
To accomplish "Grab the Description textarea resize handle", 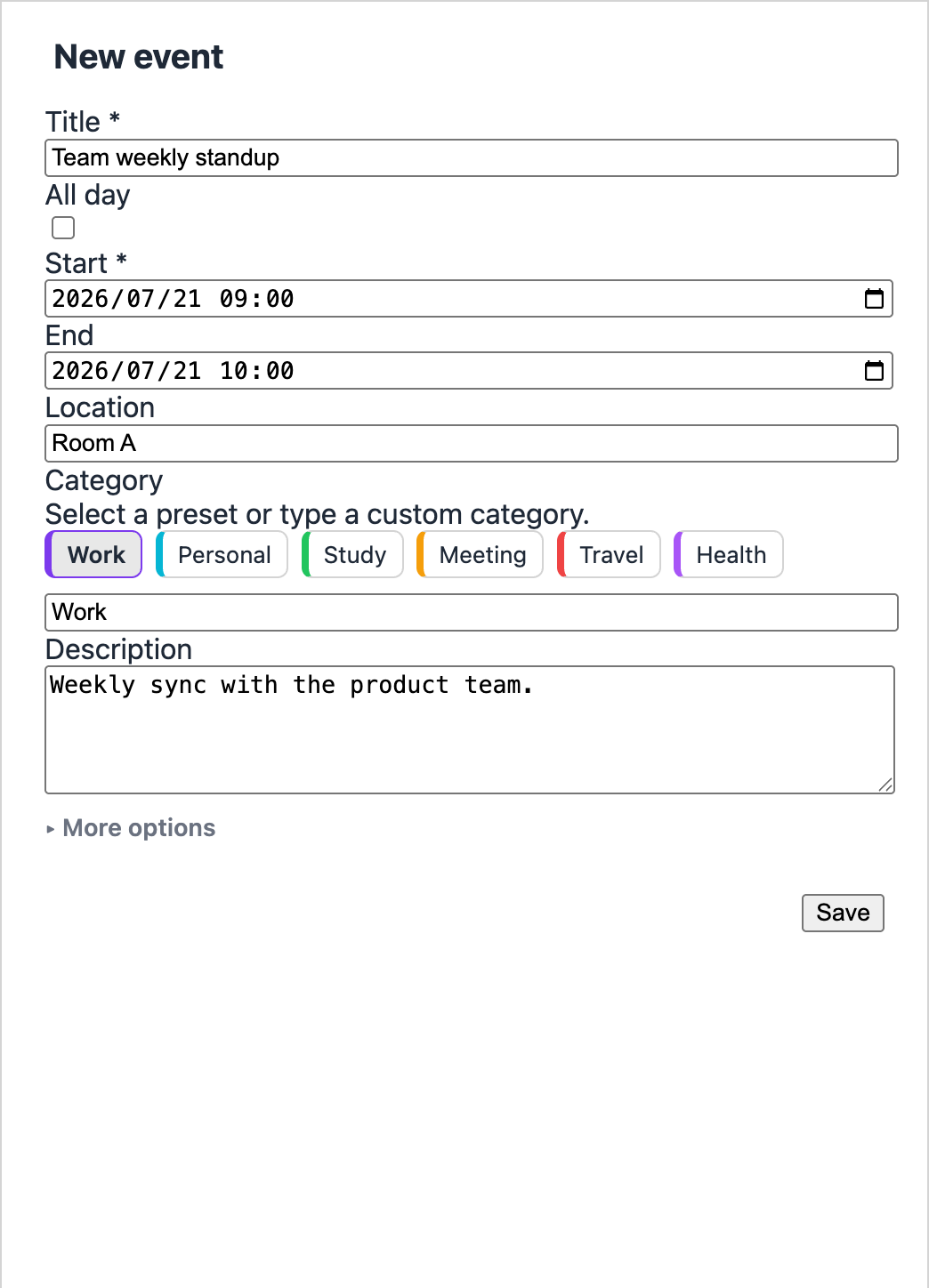I will (885, 785).
